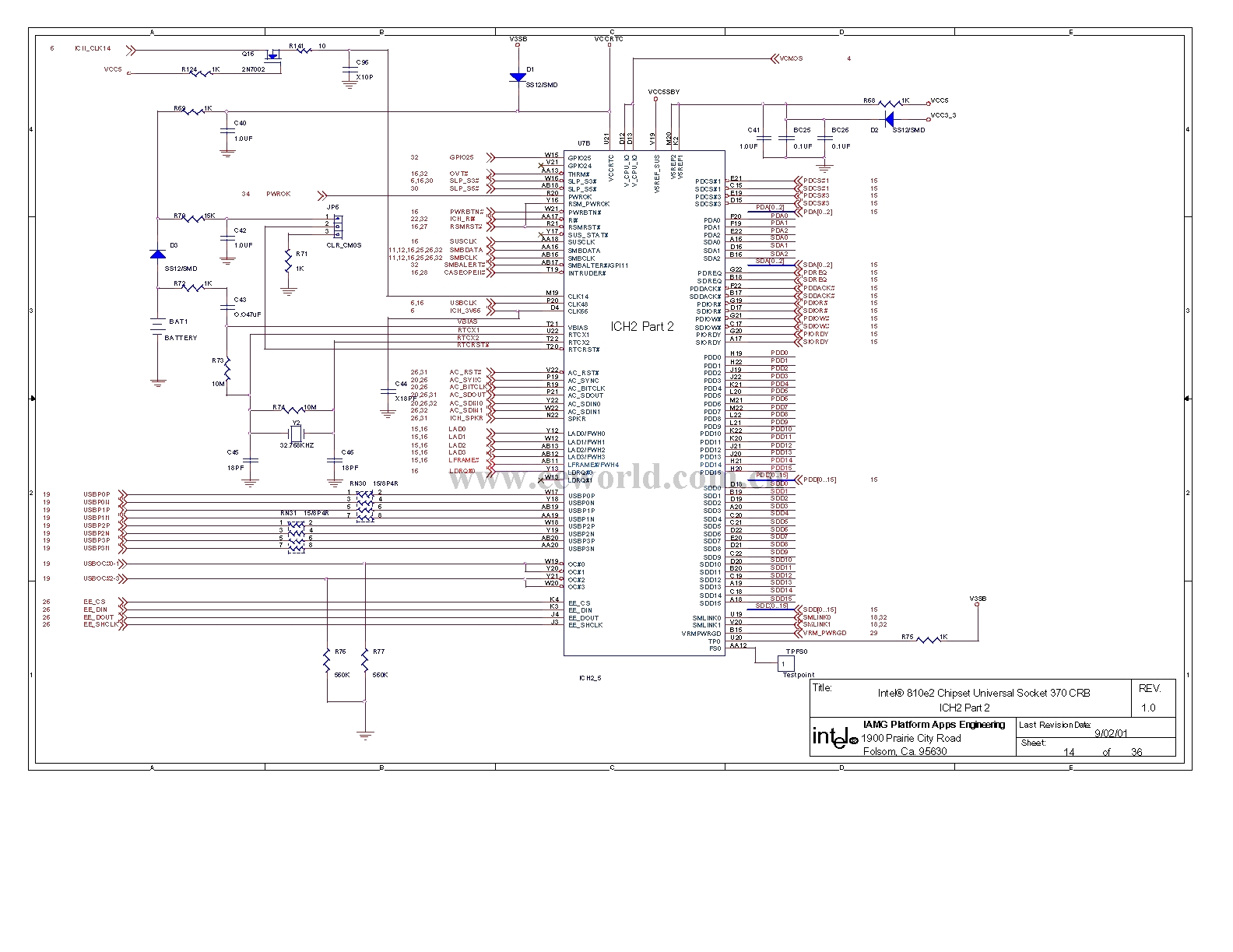Click the RN30 resistor network
This screenshot has height=952, width=1233.
click(x=364, y=504)
